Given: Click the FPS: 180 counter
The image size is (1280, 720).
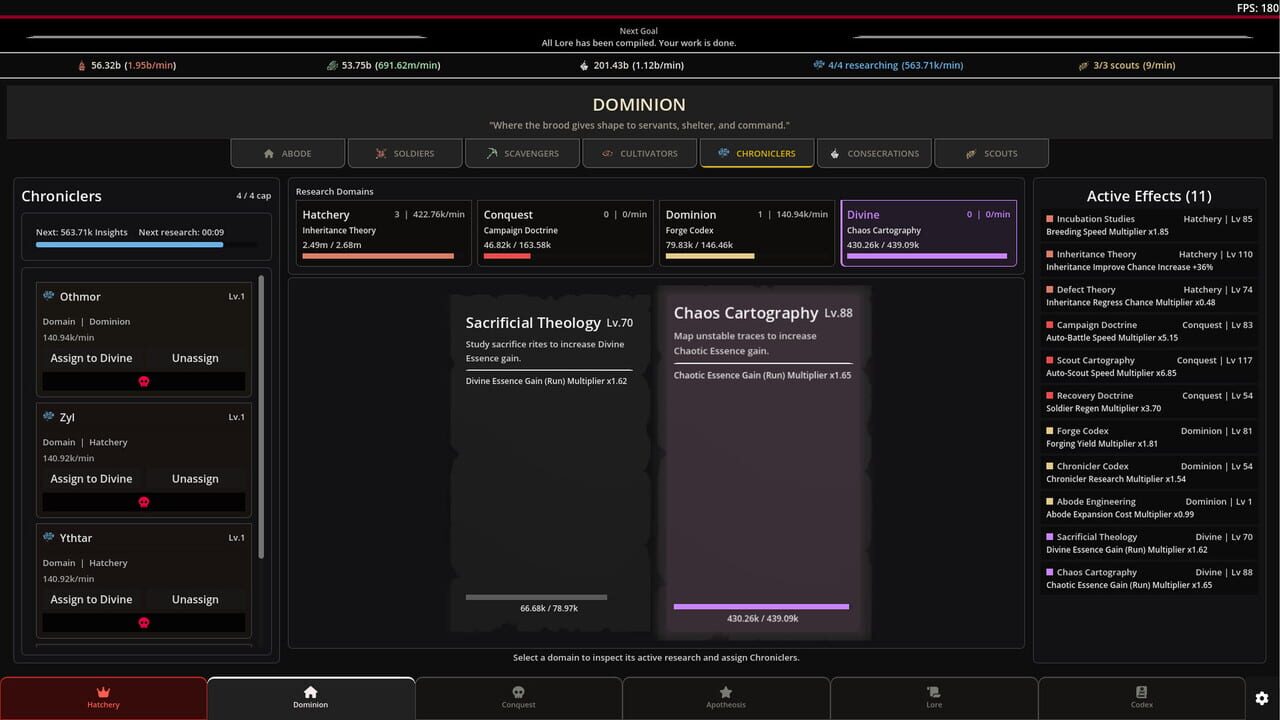Looking at the screenshot, I should [1257, 8].
